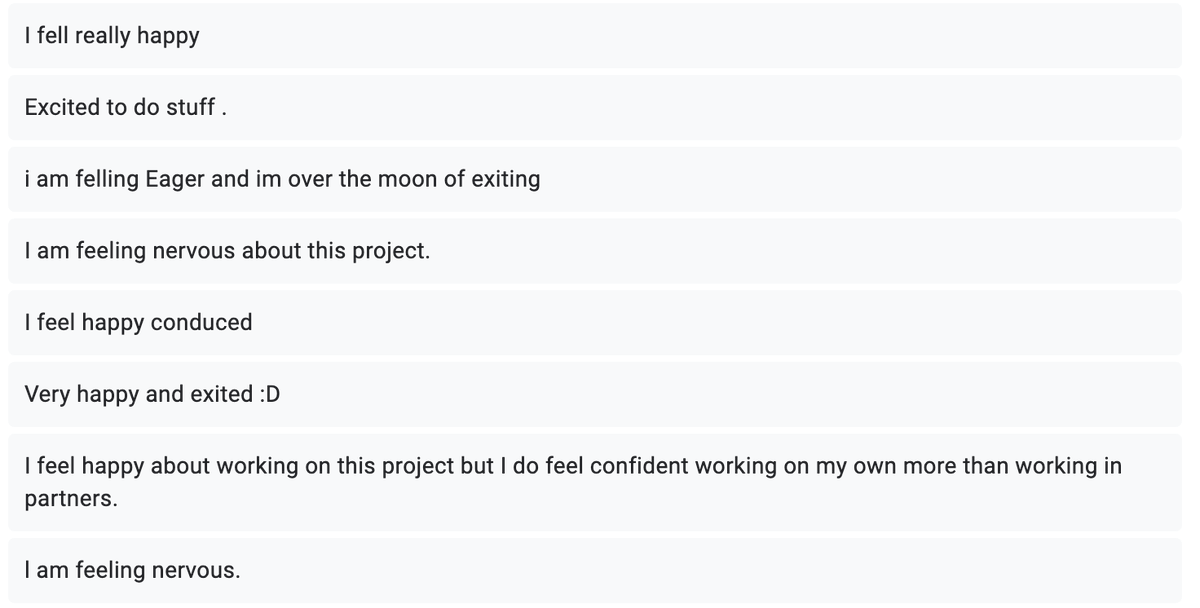The height and width of the screenshot is (608, 1200).
Task: Click the word "stuff" in second response
Action: click(x=192, y=107)
